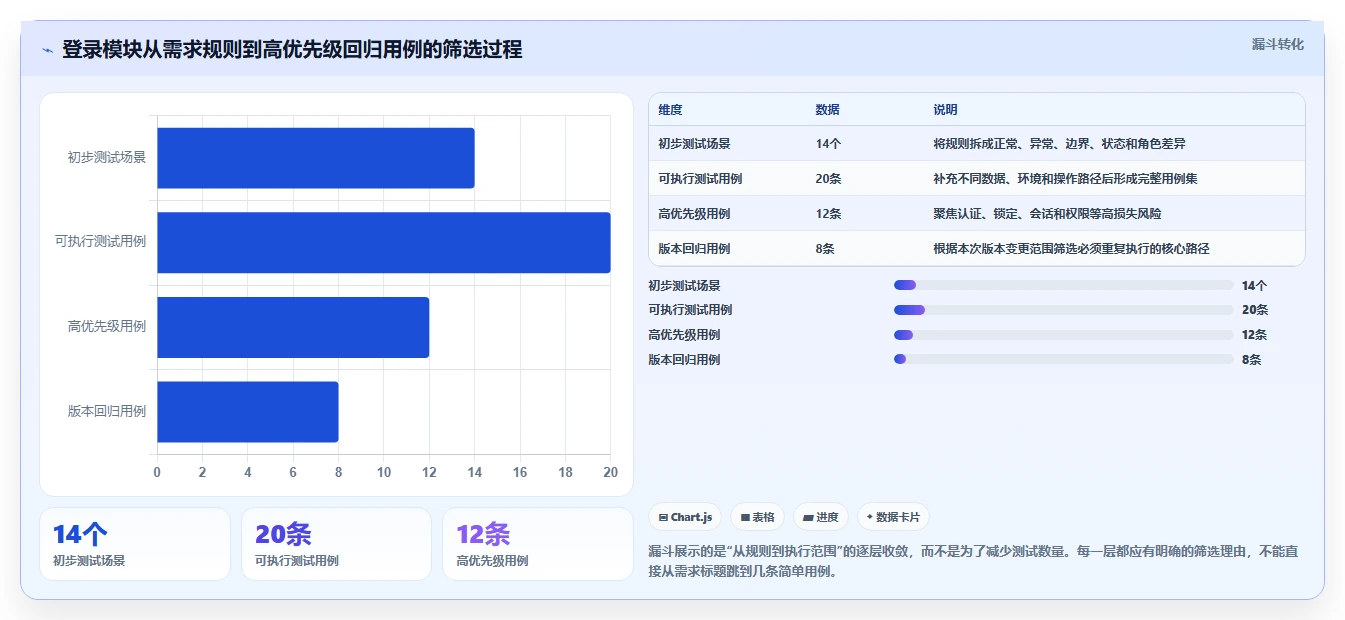Image resolution: width=1345 pixels, height=620 pixels.
Task: Click description starting 将规则拆成正常
Action: (x=1059, y=144)
